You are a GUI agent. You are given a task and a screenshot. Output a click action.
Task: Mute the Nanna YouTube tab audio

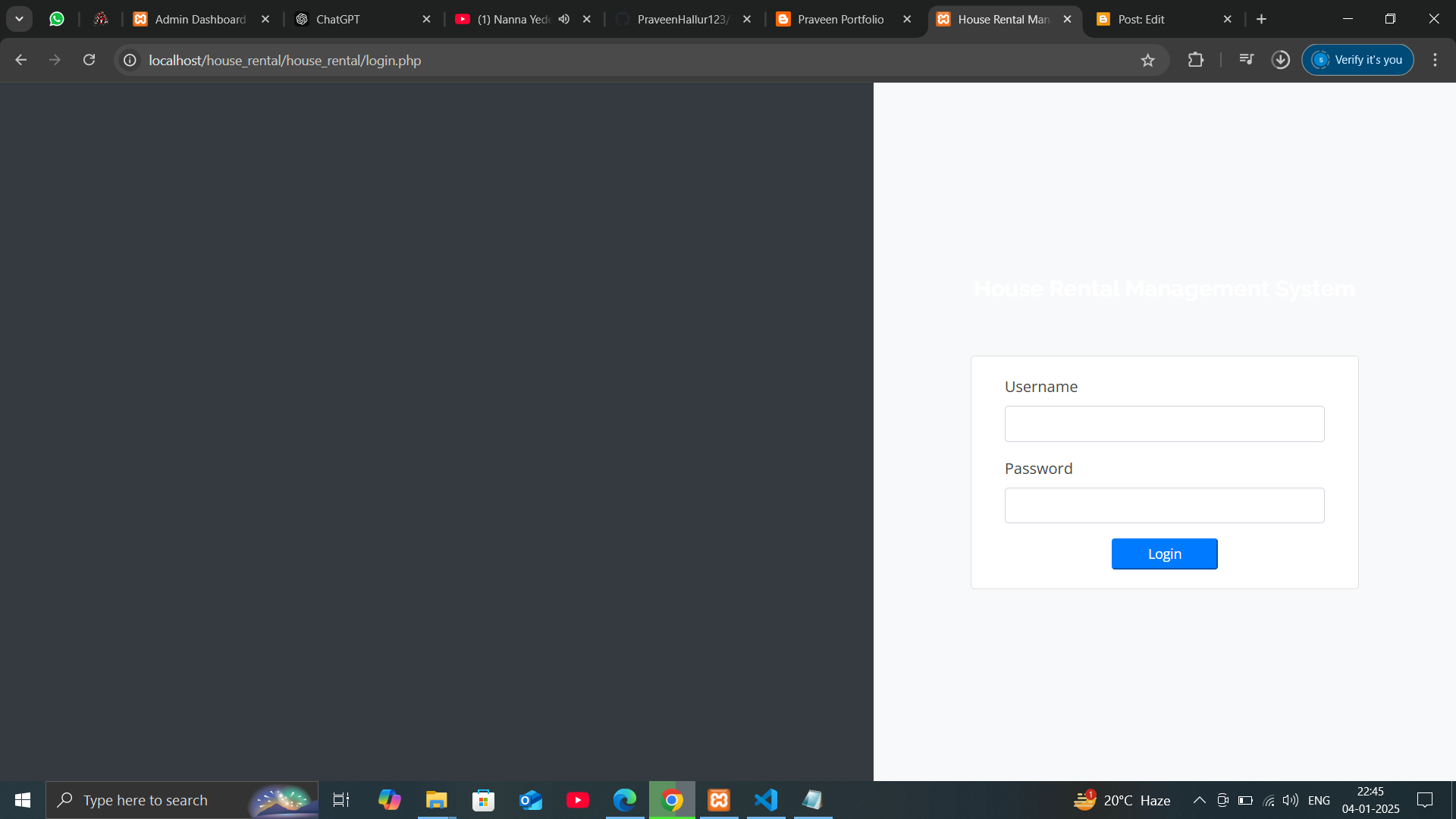[x=564, y=19]
